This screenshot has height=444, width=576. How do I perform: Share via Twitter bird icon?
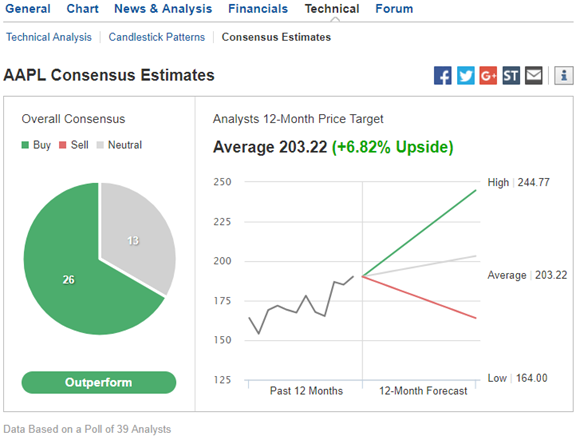(465, 76)
